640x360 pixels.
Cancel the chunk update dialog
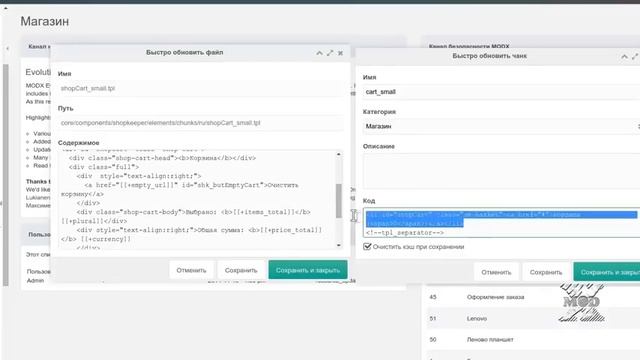coord(496,272)
